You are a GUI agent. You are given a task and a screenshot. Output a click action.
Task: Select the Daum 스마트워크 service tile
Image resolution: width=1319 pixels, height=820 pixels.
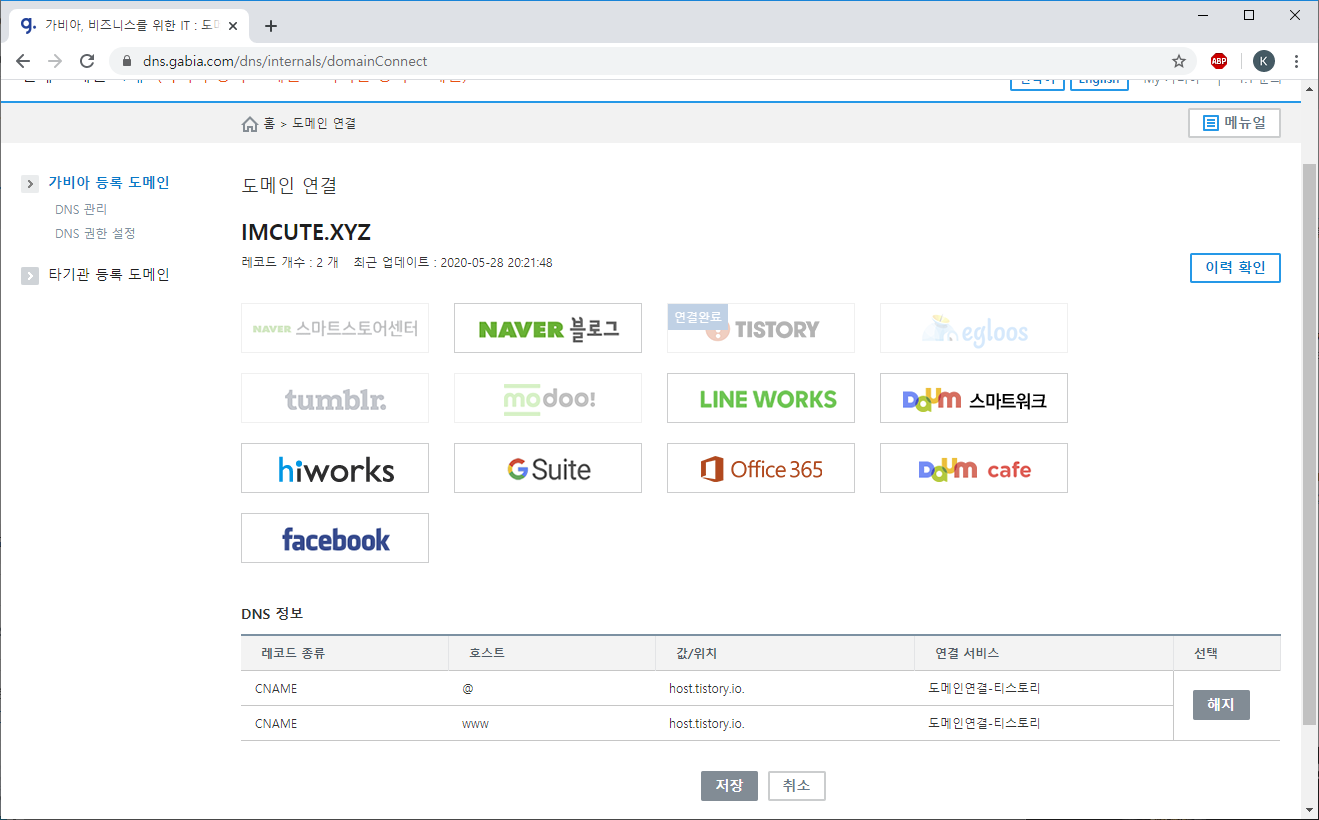974,398
